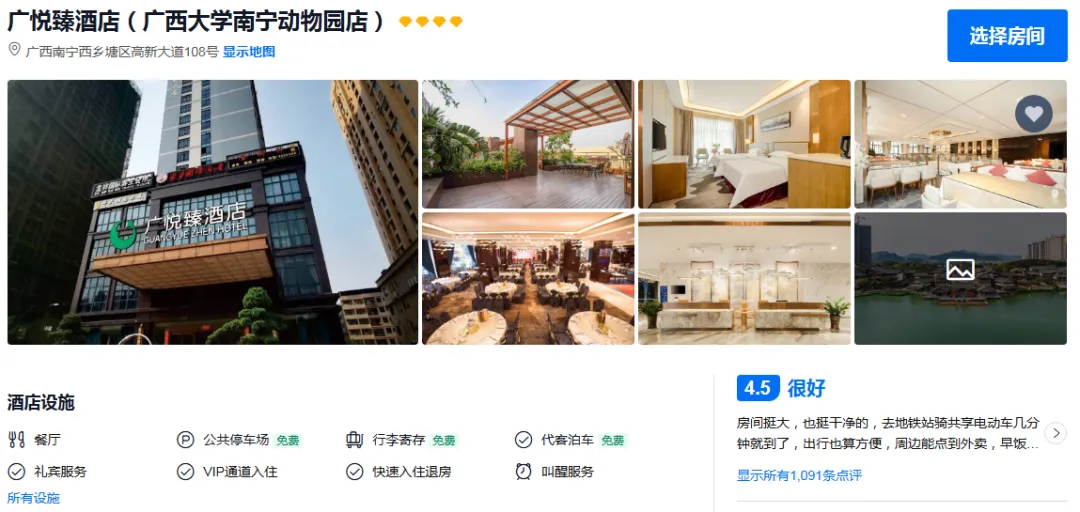Click the public parking P icon

click(185, 440)
